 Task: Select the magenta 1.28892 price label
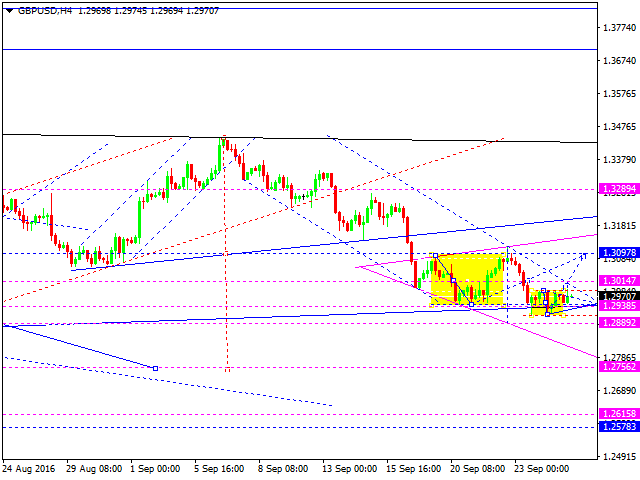619,322
